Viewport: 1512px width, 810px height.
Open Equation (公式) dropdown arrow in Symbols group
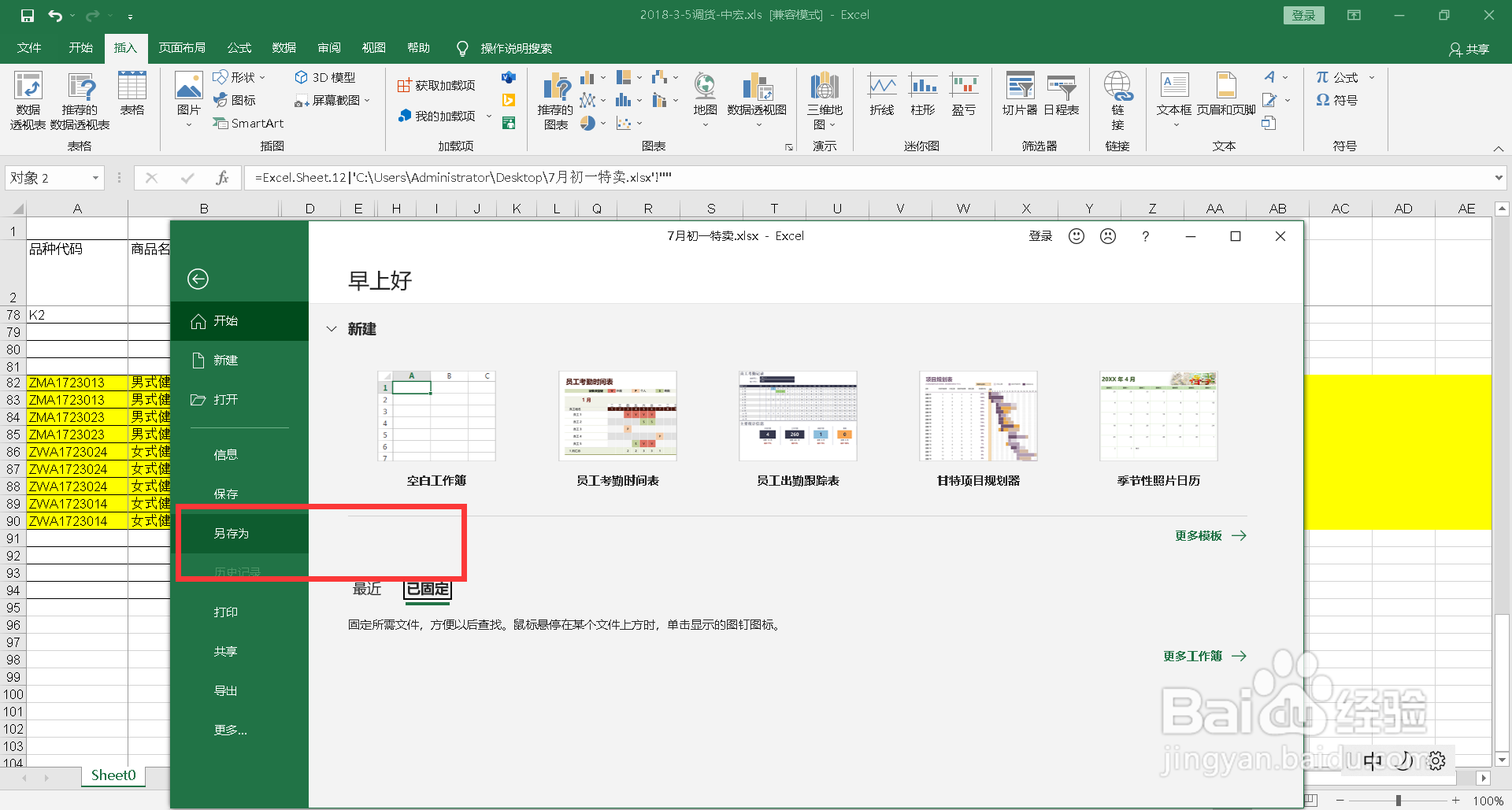coord(1371,77)
